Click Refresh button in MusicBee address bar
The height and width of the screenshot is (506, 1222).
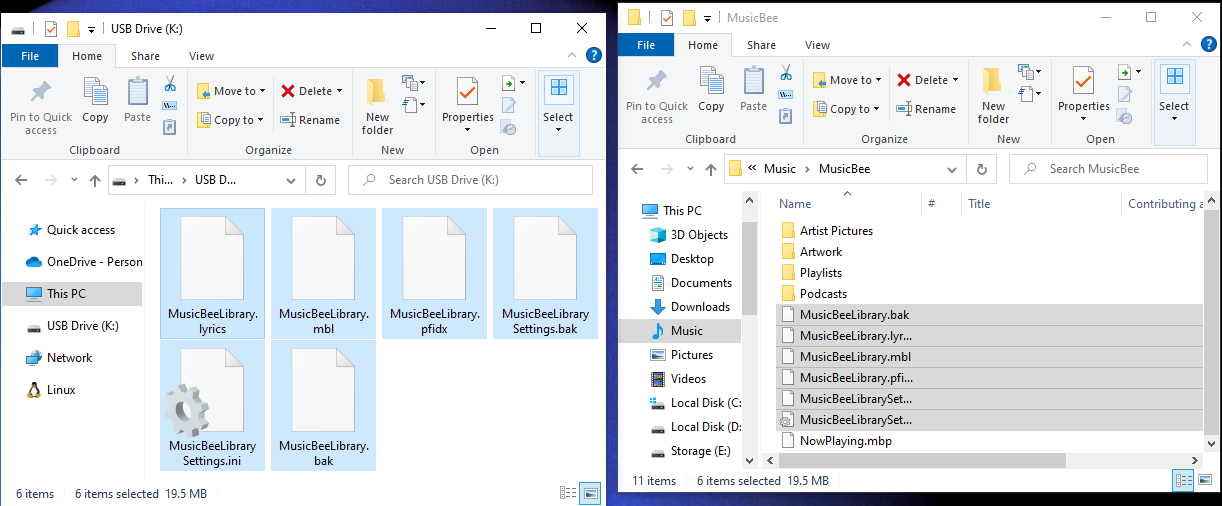[982, 169]
